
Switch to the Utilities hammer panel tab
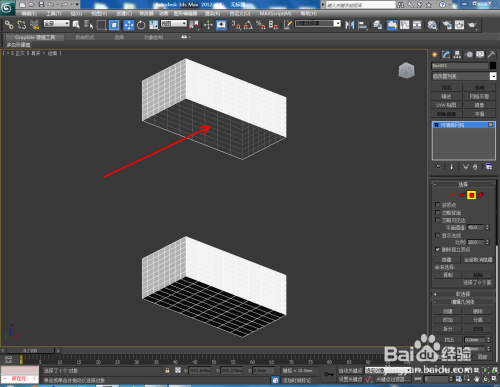click(x=491, y=55)
